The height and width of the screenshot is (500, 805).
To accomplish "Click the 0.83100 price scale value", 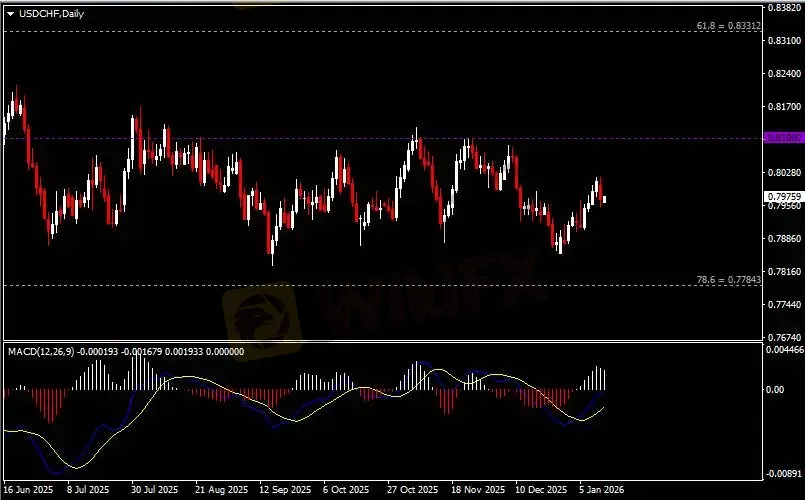I will click(784, 41).
